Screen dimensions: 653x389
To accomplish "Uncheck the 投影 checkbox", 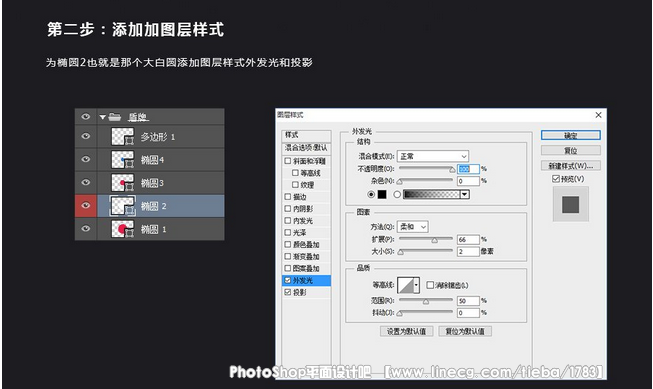I will pyautogui.click(x=288, y=292).
